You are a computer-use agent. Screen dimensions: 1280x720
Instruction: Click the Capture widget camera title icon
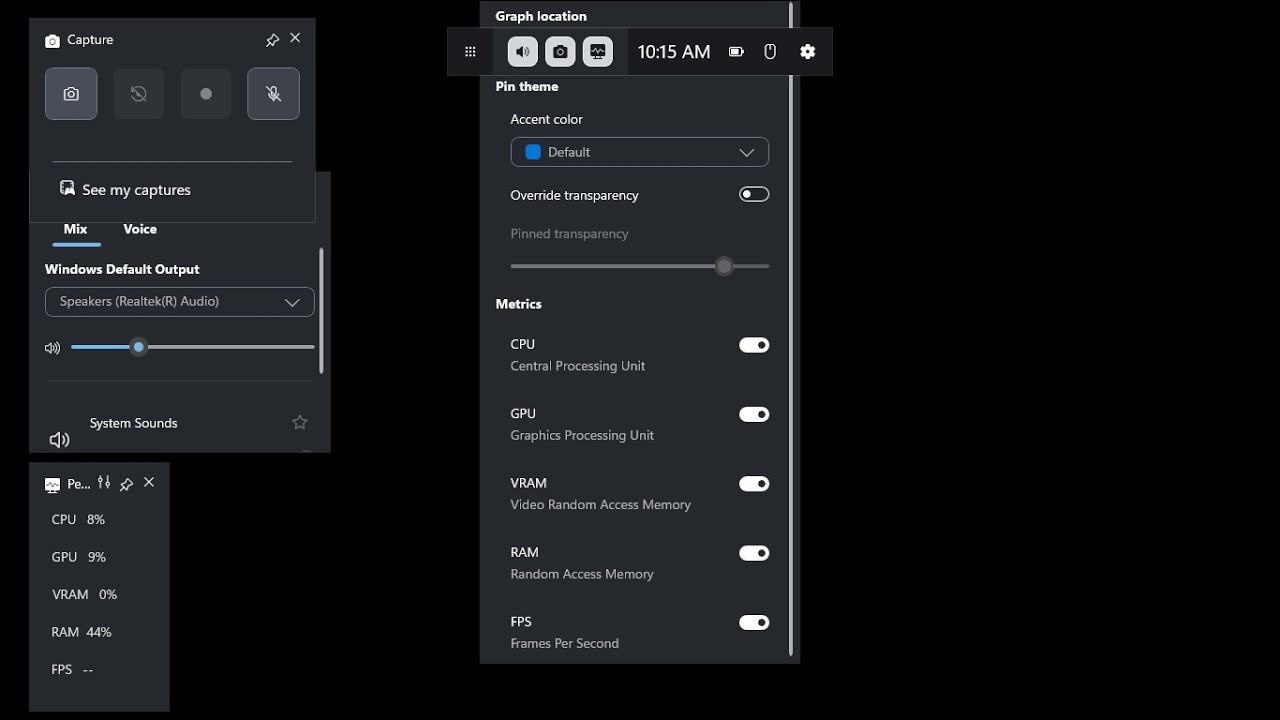pos(52,41)
